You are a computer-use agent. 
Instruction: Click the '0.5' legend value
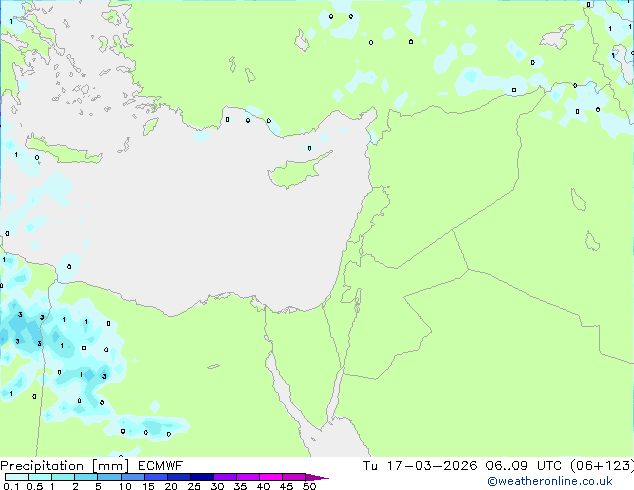pyautogui.click(x=35, y=486)
